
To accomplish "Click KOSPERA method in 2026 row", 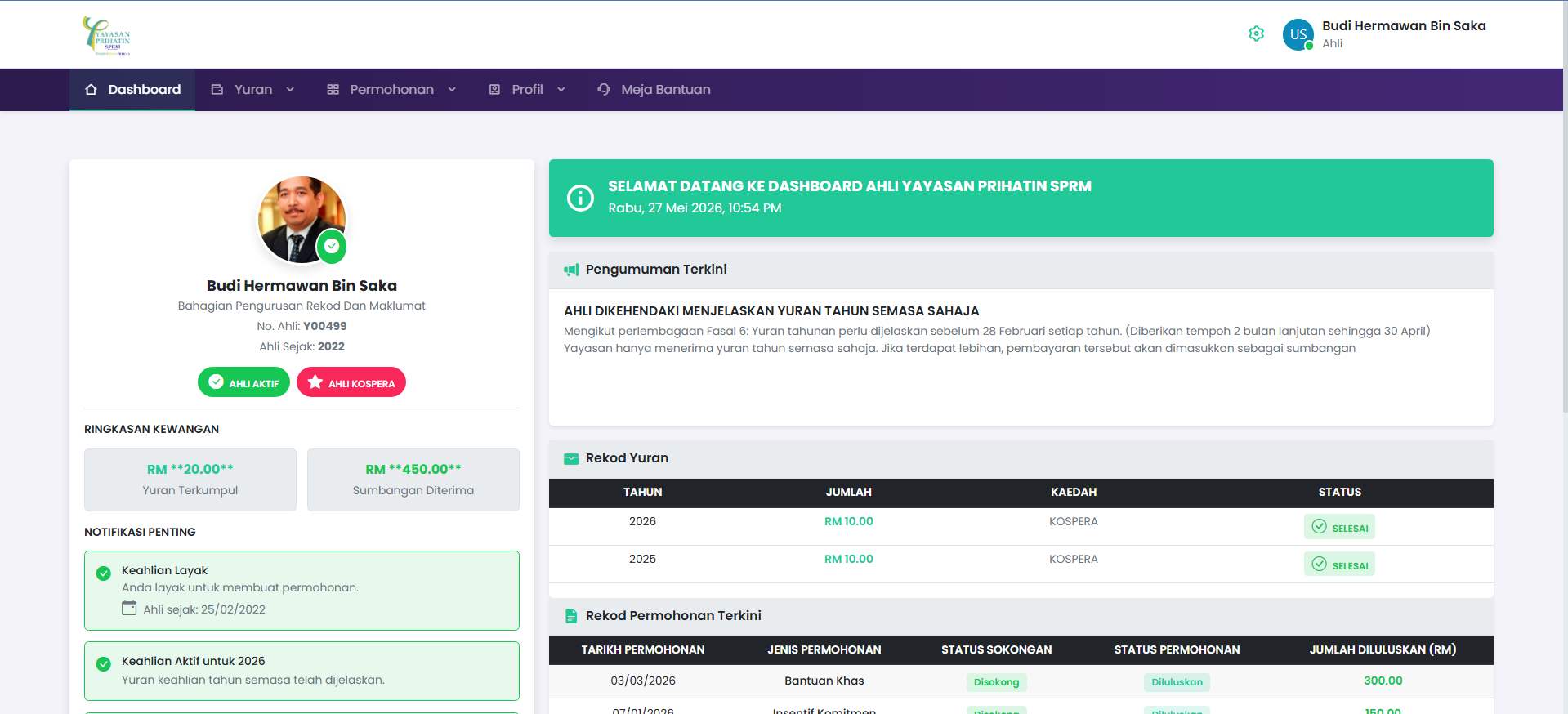I will click(1074, 521).
